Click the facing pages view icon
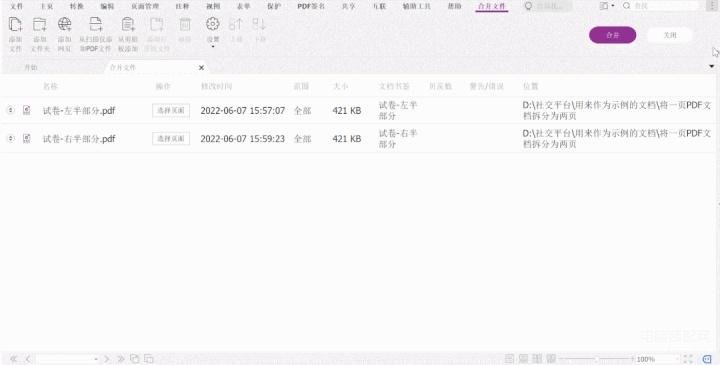Viewport: 720px width, 365px height. 537,359
